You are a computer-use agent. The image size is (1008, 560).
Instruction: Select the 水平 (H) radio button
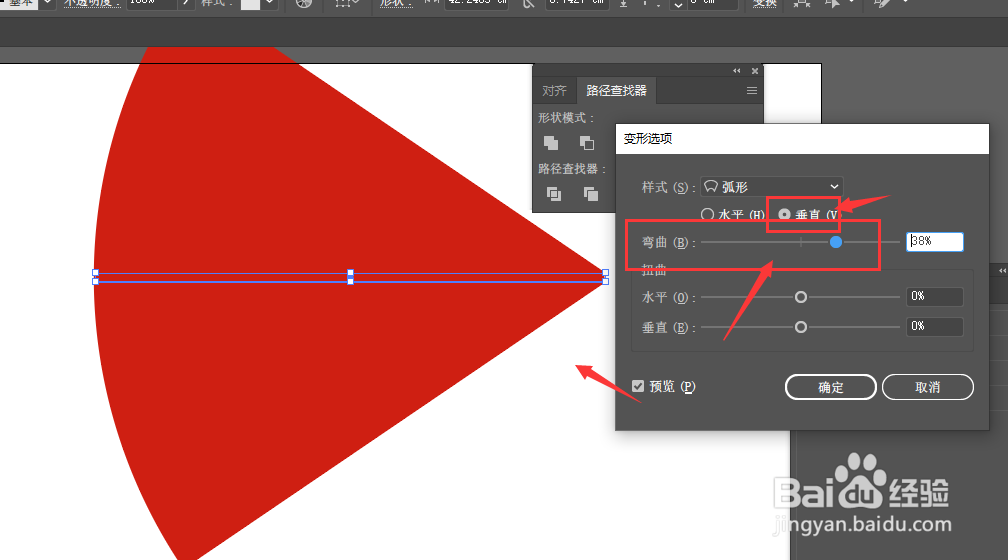tap(707, 214)
